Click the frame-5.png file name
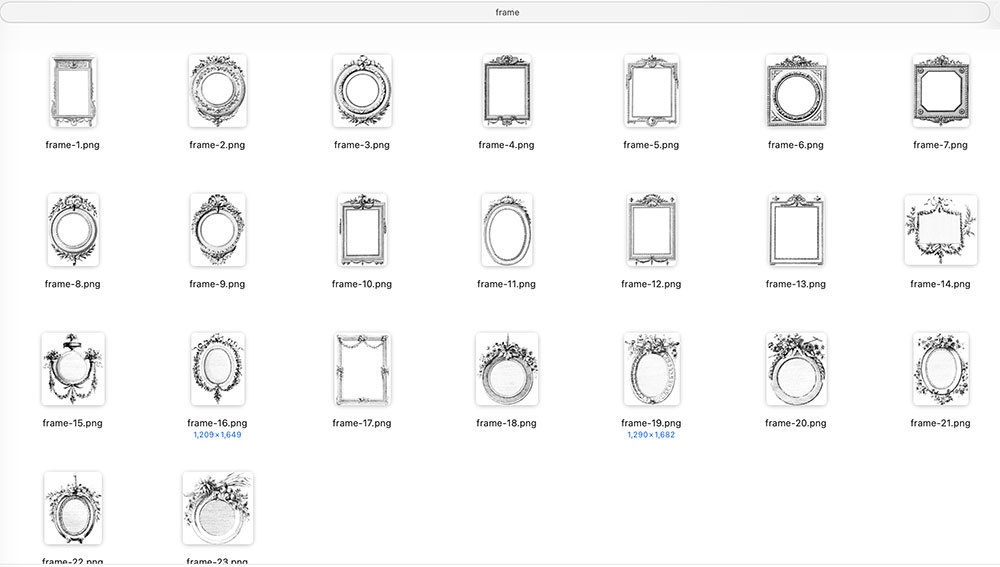This screenshot has height=567, width=1000. (x=651, y=145)
